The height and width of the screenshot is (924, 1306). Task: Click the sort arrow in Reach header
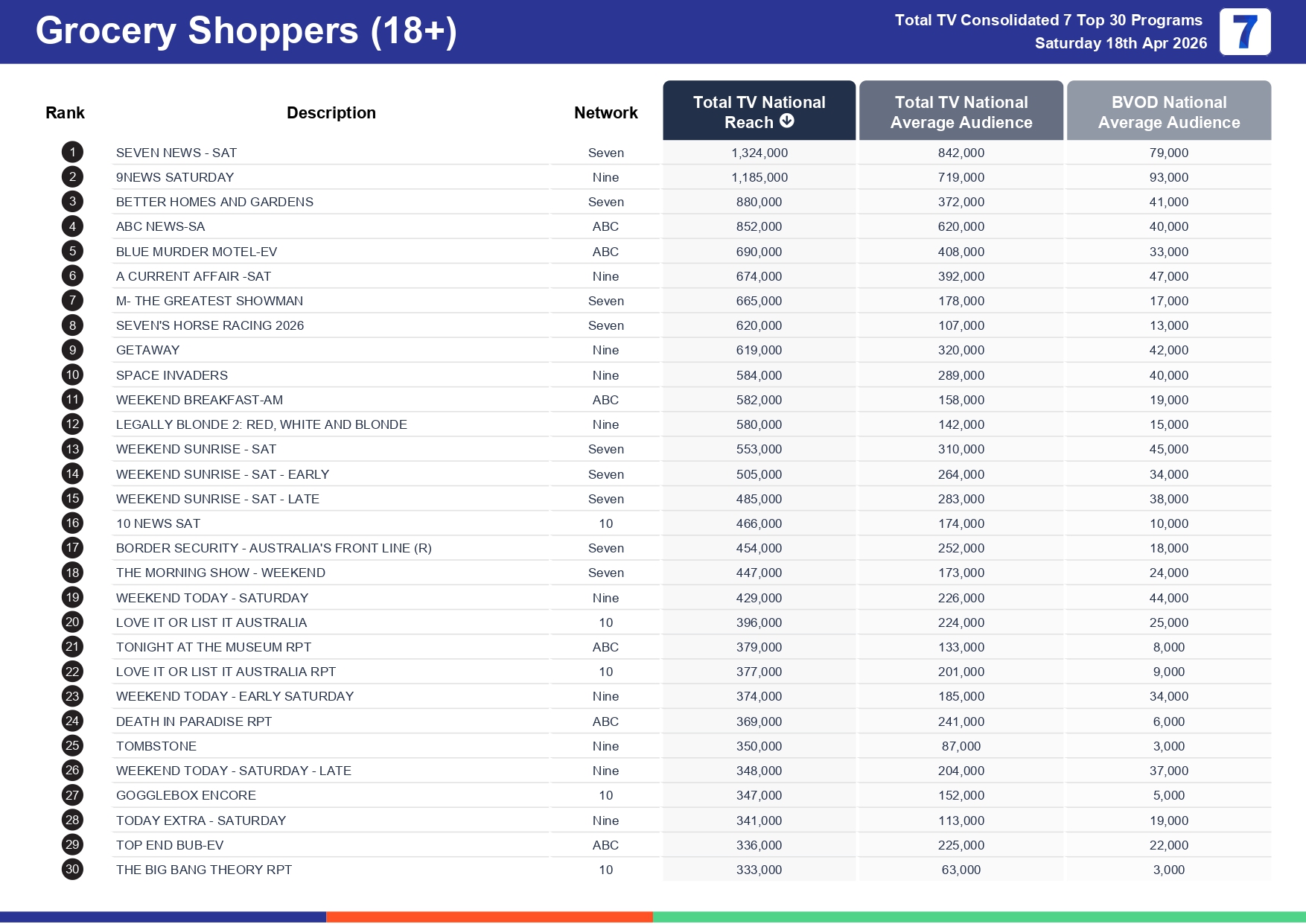786,121
